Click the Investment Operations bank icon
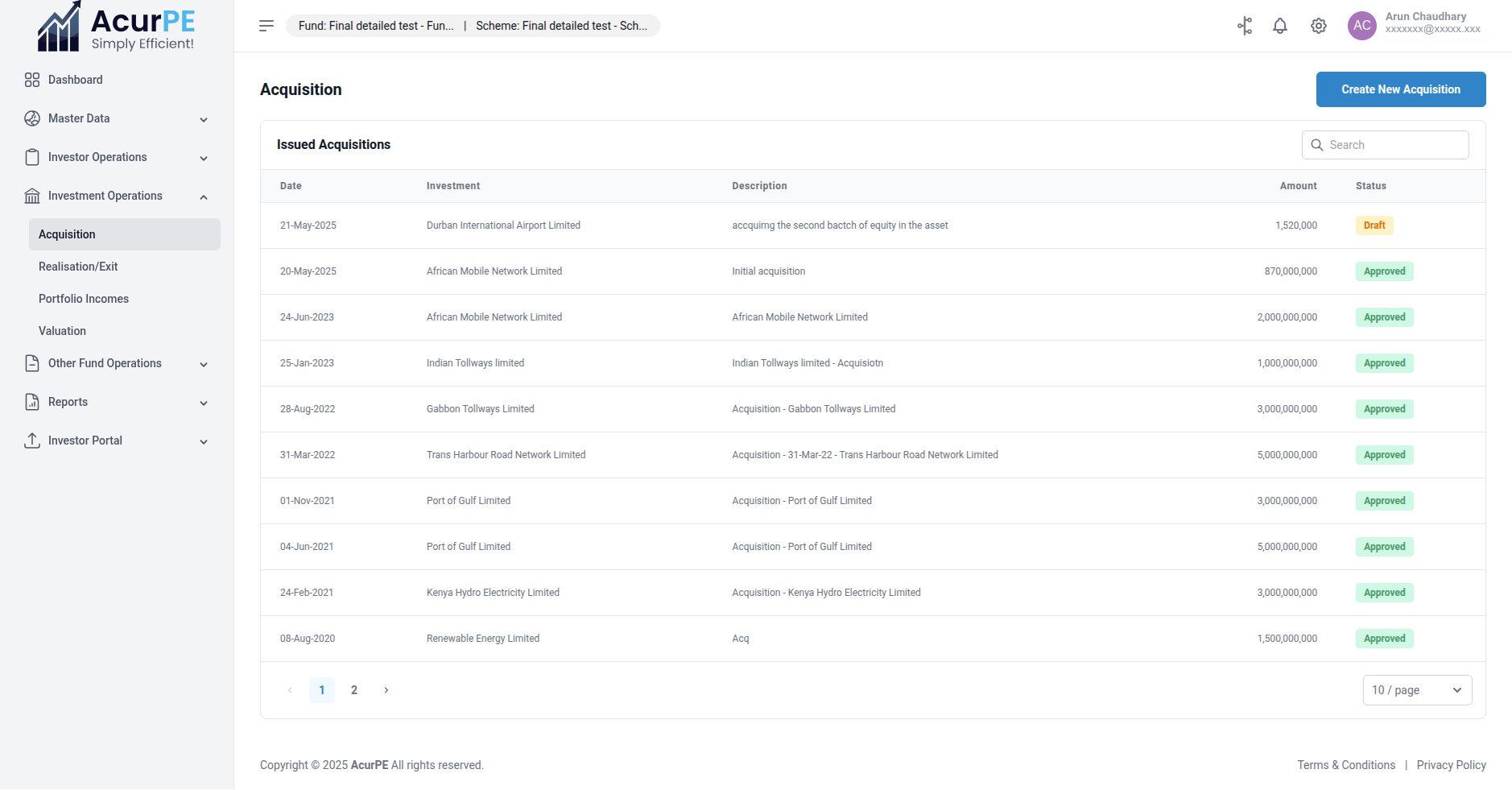 [x=32, y=196]
